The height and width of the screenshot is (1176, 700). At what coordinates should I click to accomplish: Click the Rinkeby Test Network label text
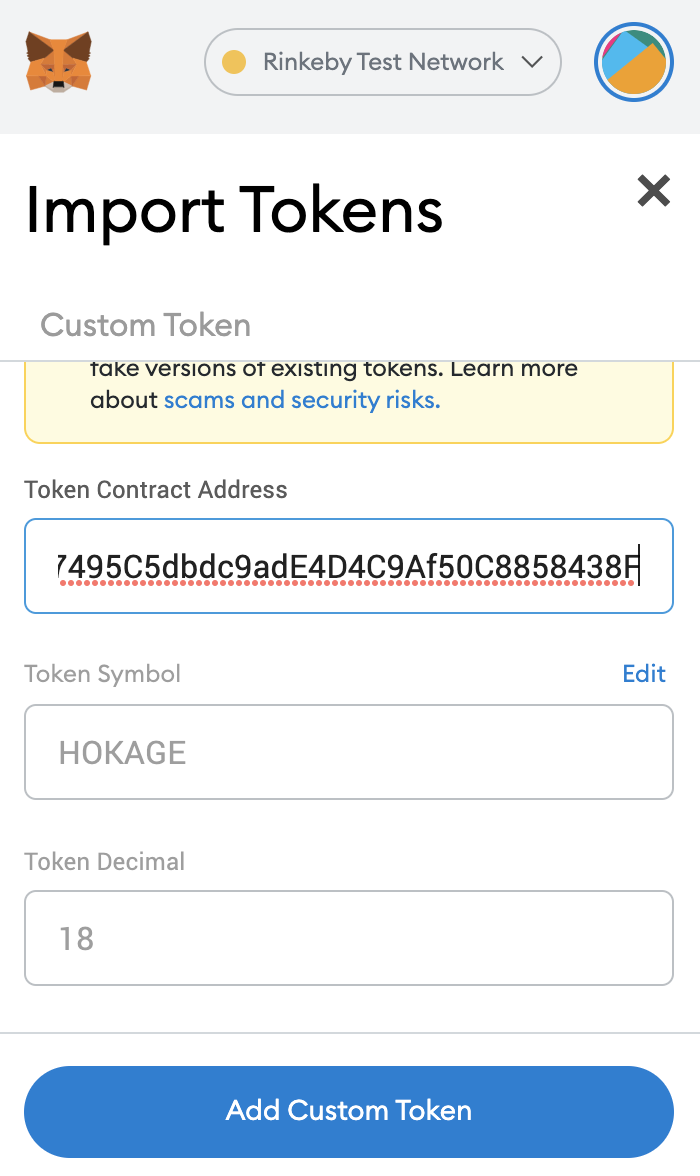[x=383, y=62]
